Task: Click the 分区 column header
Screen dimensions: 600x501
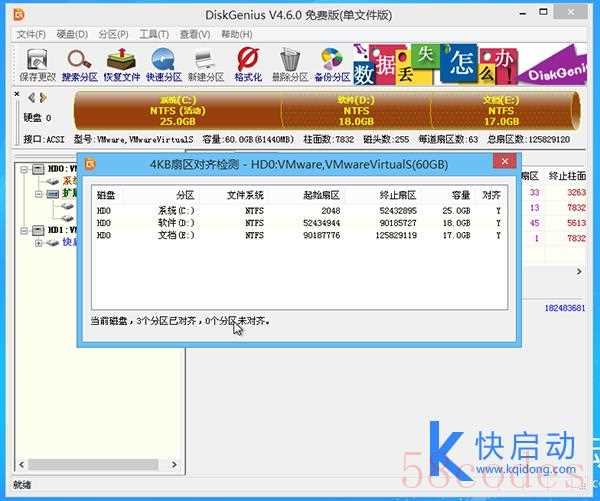Action: 185,195
